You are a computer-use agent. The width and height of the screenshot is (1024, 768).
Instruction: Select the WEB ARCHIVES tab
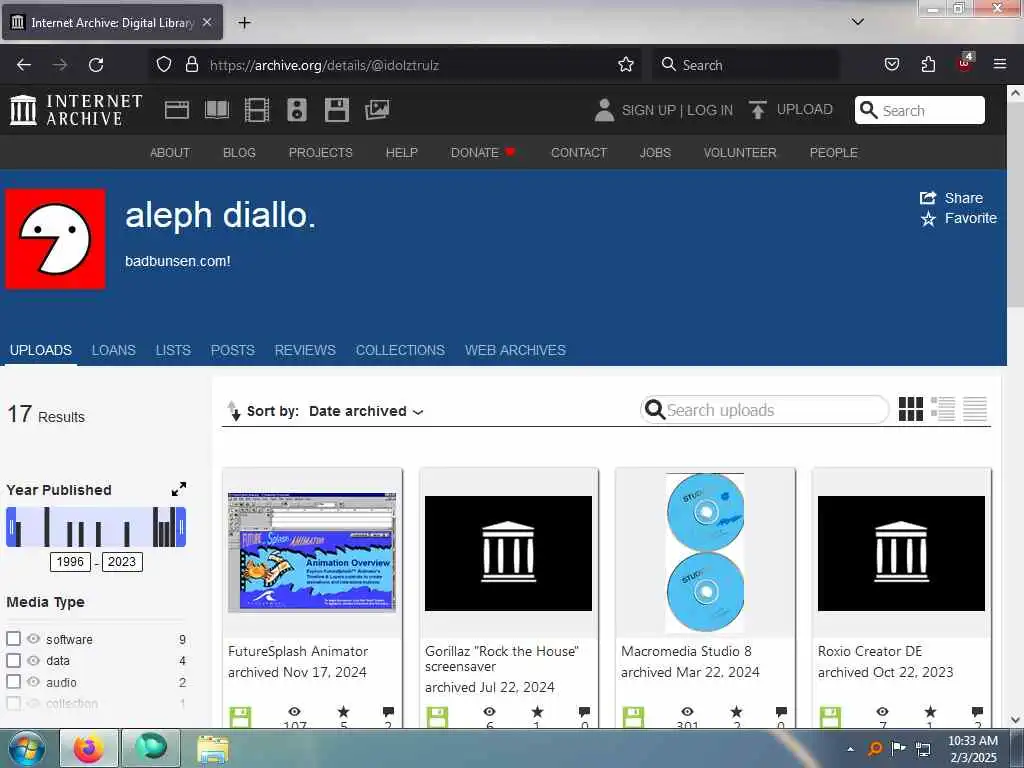pyautogui.click(x=515, y=350)
